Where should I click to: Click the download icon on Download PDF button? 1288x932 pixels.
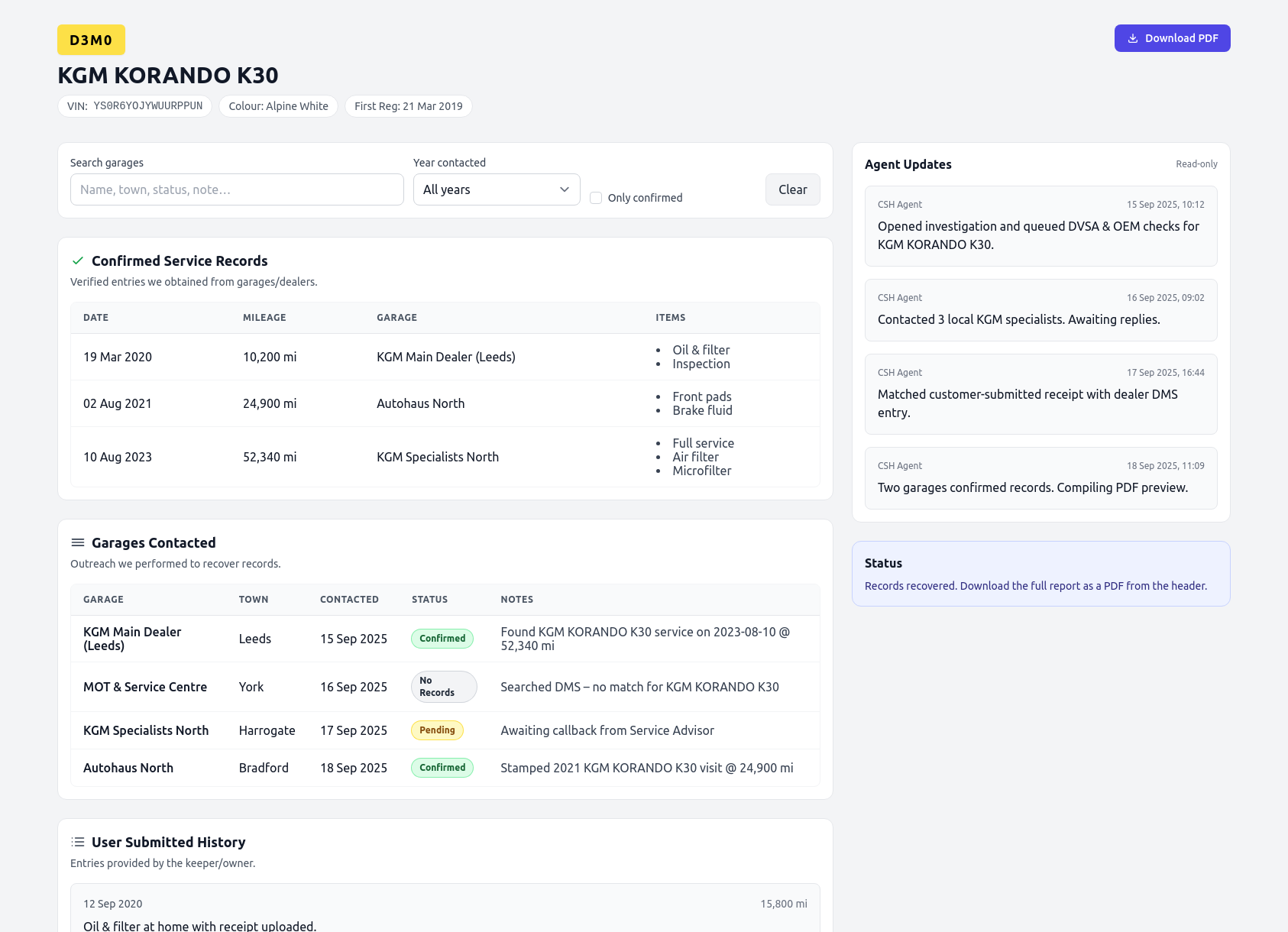click(1133, 37)
